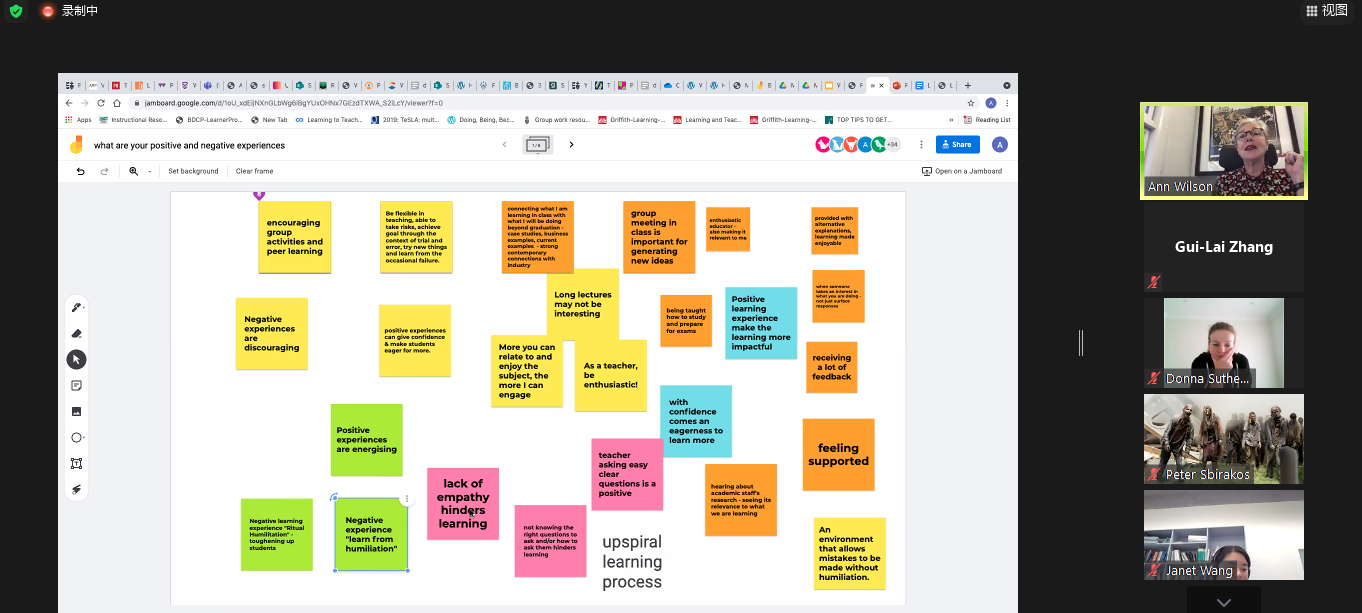Image resolution: width=1362 pixels, height=613 pixels.
Task: Click the pink "lack of empathy" sticky note
Action: (463, 503)
